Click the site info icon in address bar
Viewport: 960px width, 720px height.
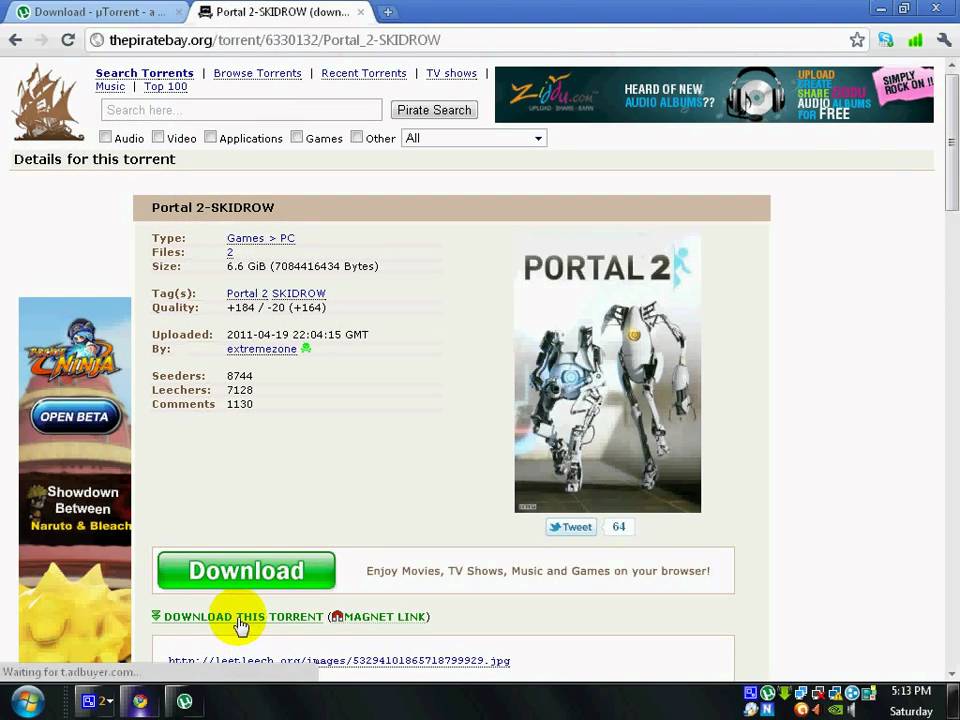97,40
